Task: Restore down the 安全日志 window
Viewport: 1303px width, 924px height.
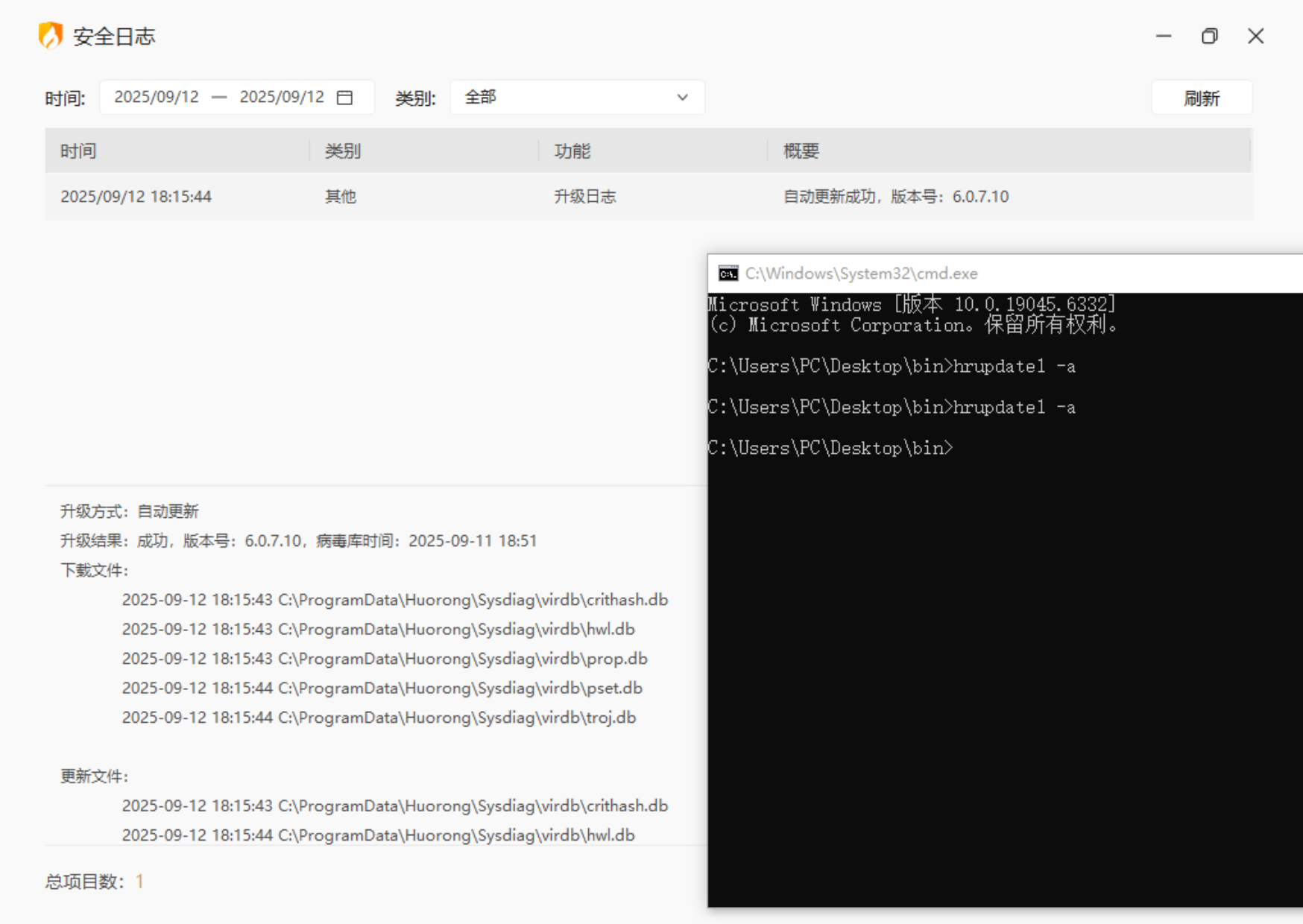Action: [1210, 36]
